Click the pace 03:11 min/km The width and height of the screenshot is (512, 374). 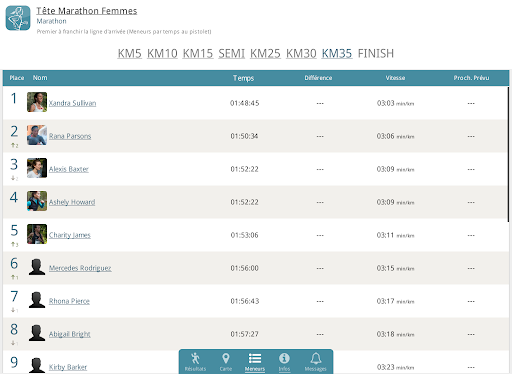pyautogui.click(x=395, y=235)
